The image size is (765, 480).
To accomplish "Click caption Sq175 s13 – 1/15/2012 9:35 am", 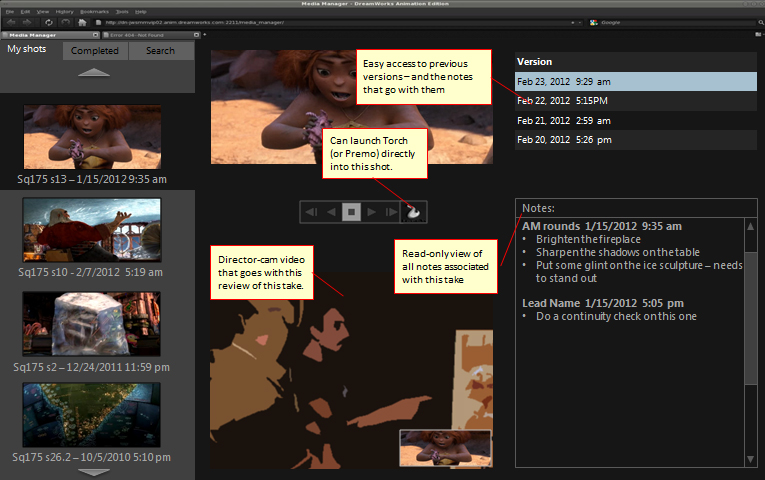I will click(92, 179).
